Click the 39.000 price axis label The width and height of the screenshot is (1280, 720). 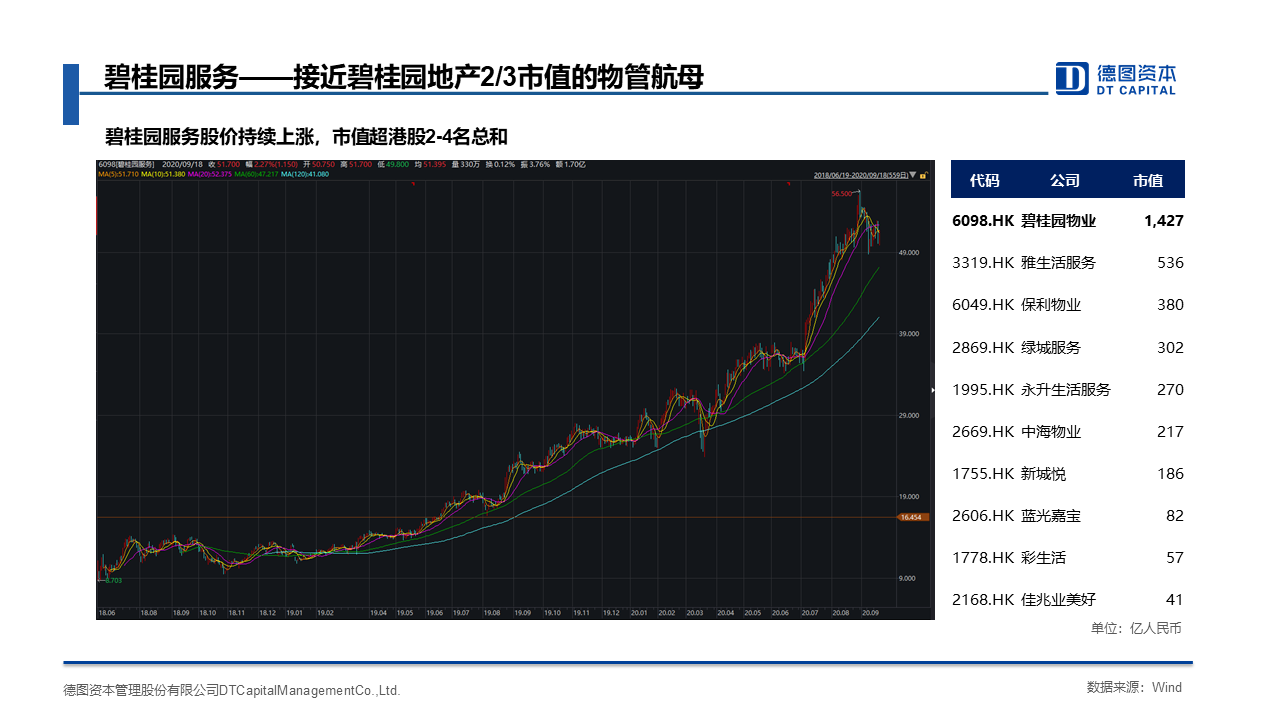pyautogui.click(x=908, y=334)
